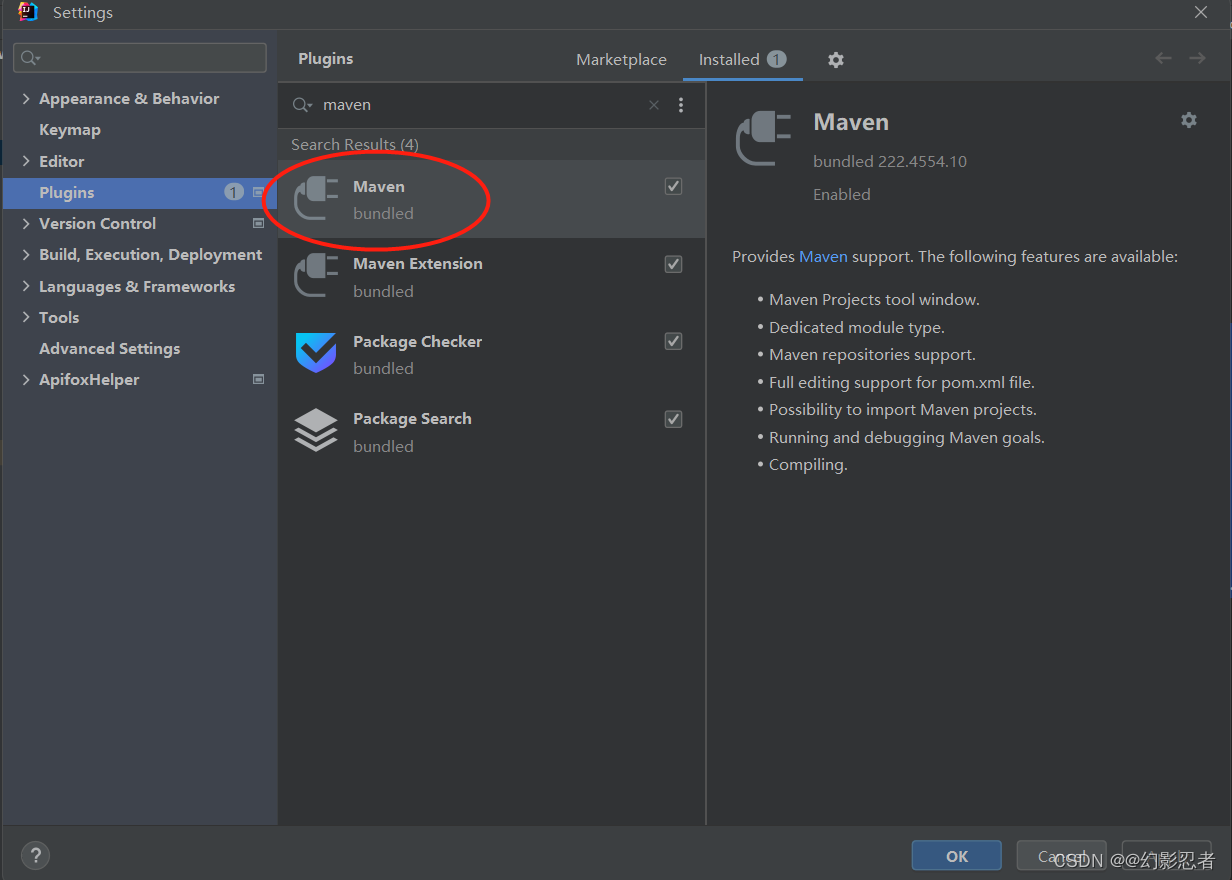Click project-level icon beside ApifoxHelper

pyautogui.click(x=259, y=379)
